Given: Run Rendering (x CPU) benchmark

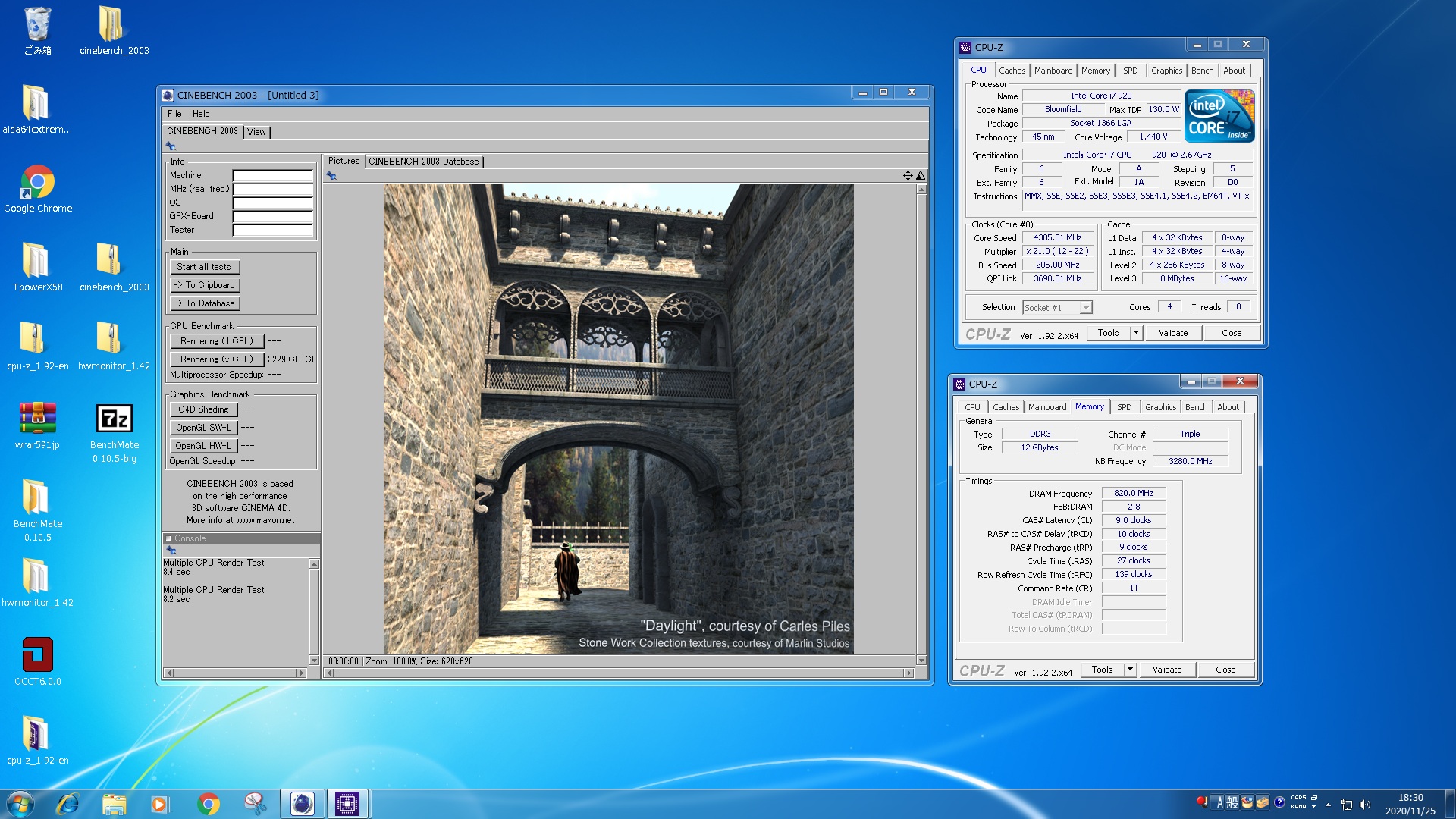Looking at the screenshot, I should click(x=217, y=359).
